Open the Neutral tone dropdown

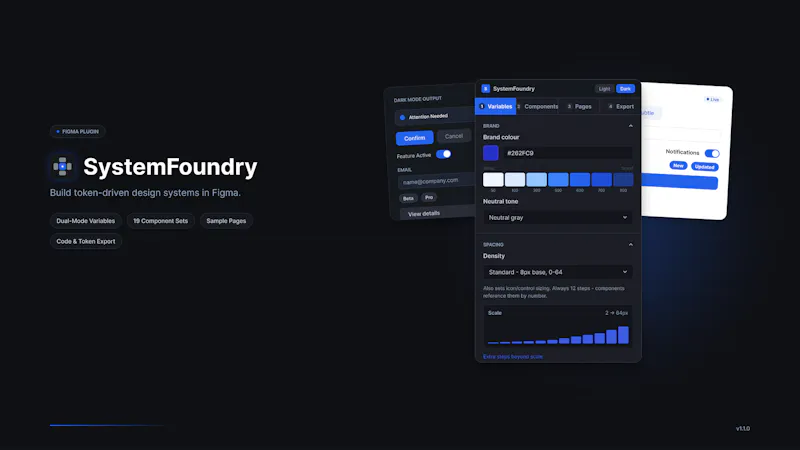558,218
